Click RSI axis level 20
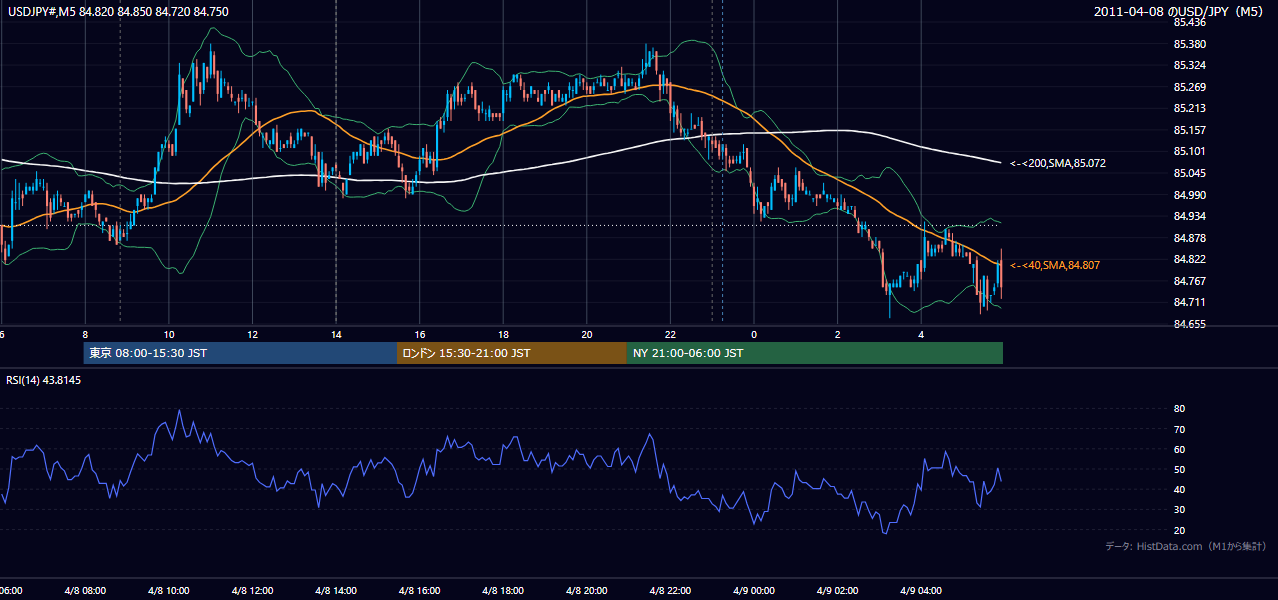The width and height of the screenshot is (1278, 600). tap(1179, 530)
